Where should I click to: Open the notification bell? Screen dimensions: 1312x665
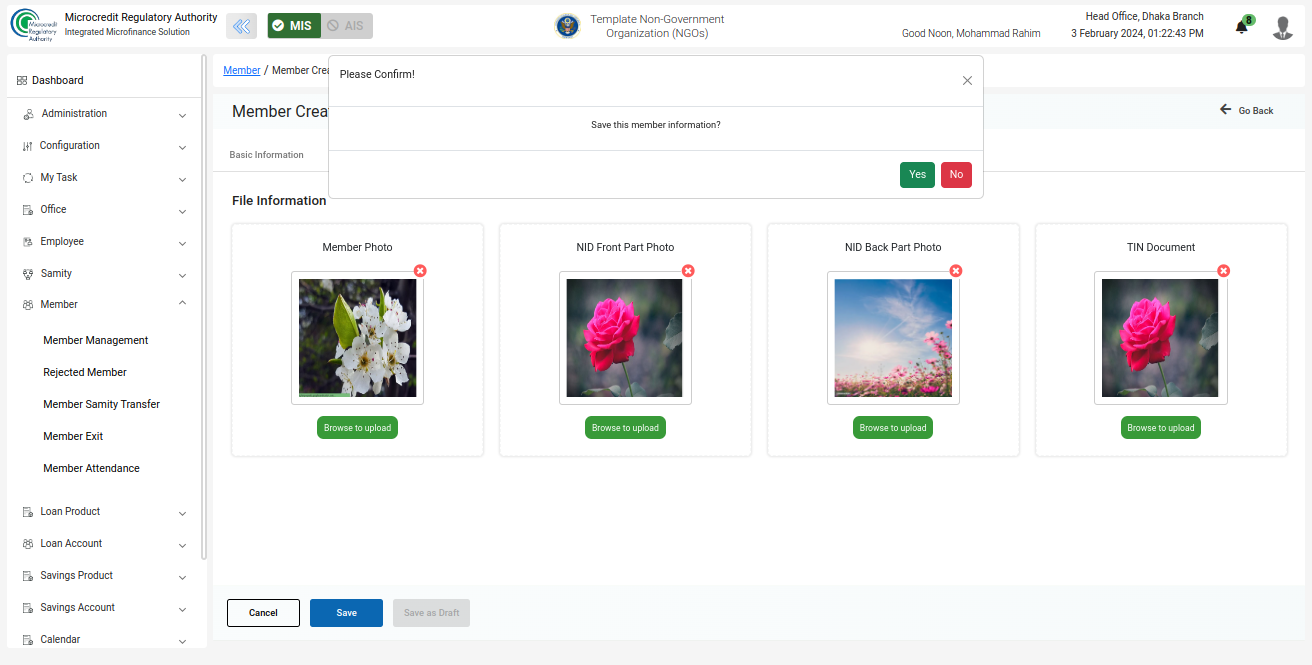(1242, 27)
